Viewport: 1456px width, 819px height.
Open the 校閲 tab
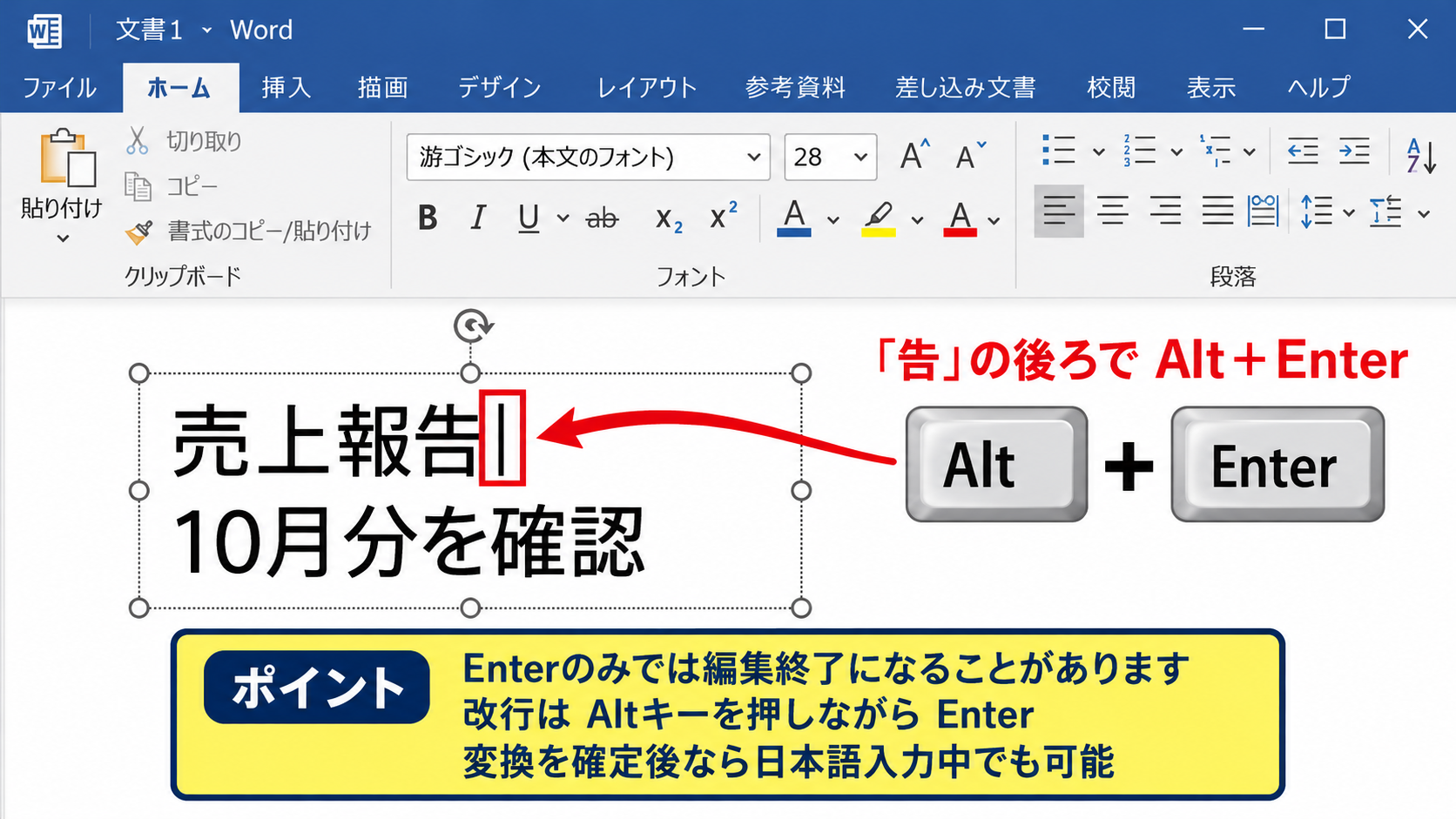[x=1111, y=88]
